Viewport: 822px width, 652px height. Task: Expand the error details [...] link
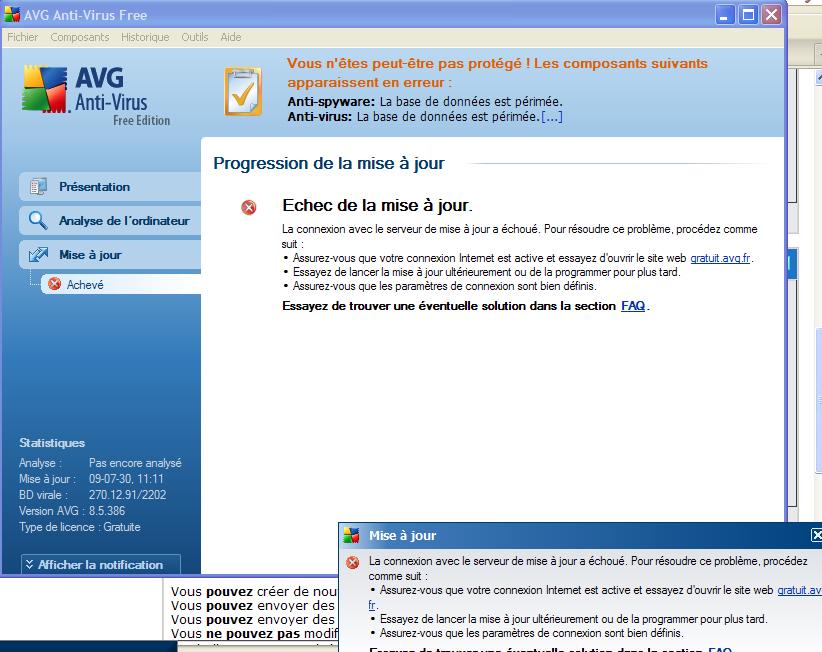pyautogui.click(x=551, y=116)
